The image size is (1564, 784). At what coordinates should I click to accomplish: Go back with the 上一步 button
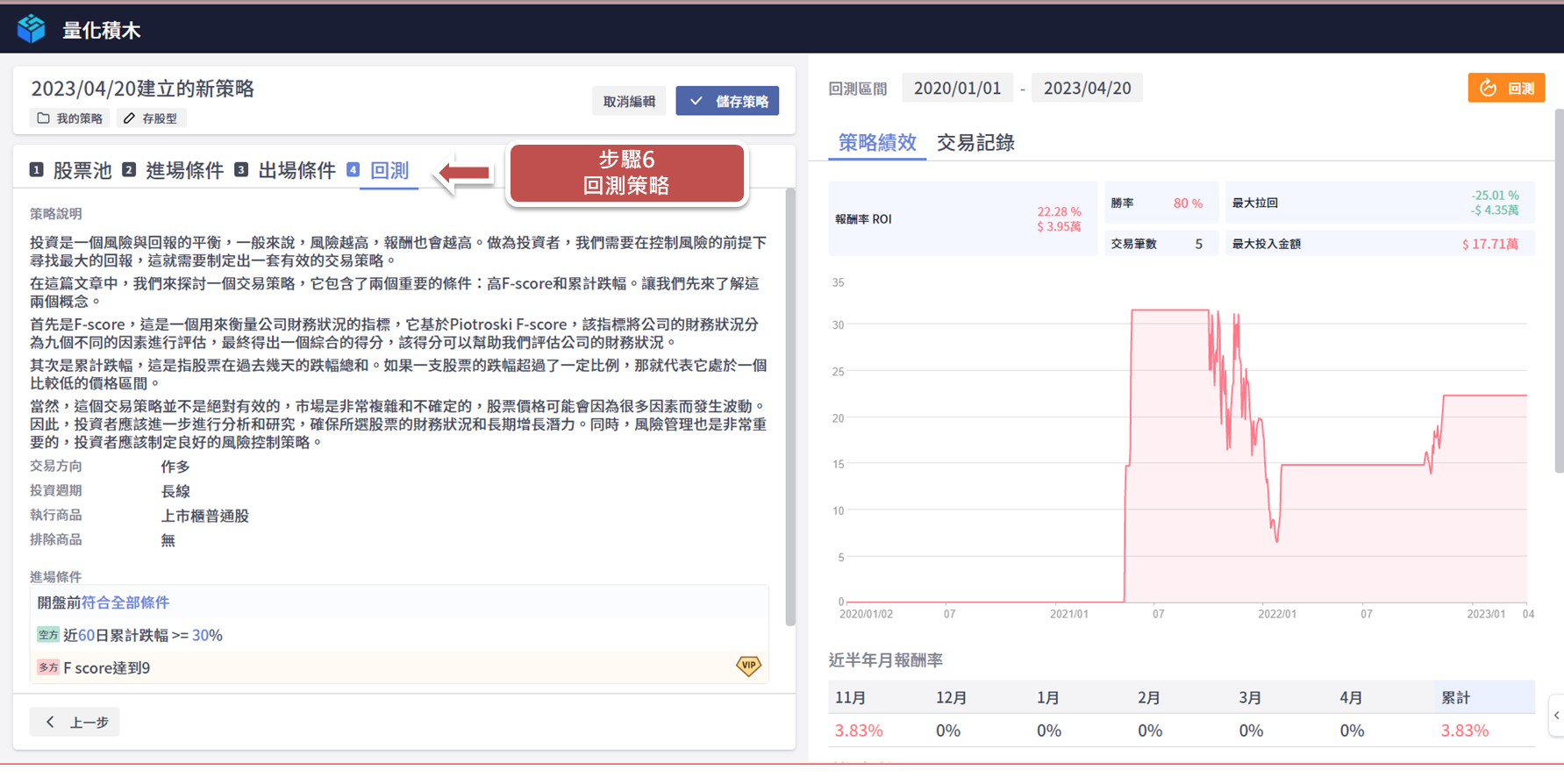pyautogui.click(x=75, y=722)
